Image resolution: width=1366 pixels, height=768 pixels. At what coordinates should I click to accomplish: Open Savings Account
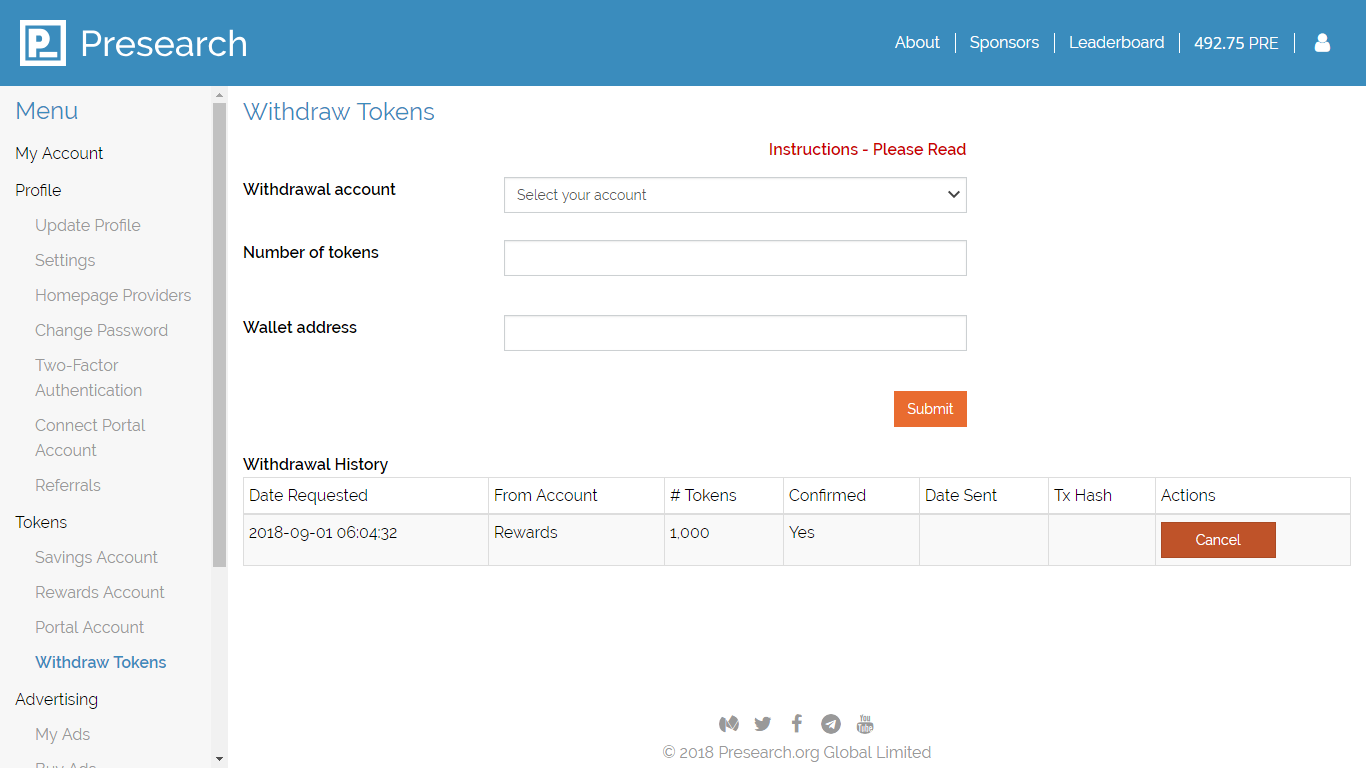(x=96, y=557)
